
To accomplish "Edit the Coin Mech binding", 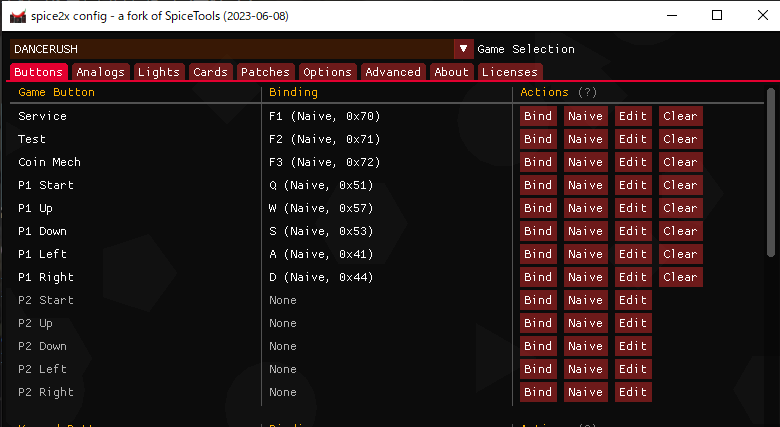I will 632,162.
